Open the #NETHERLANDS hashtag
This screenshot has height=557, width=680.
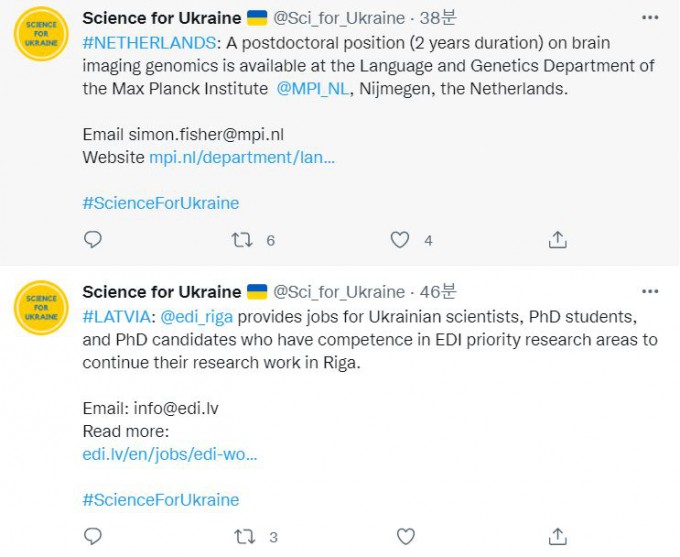[x=149, y=43]
